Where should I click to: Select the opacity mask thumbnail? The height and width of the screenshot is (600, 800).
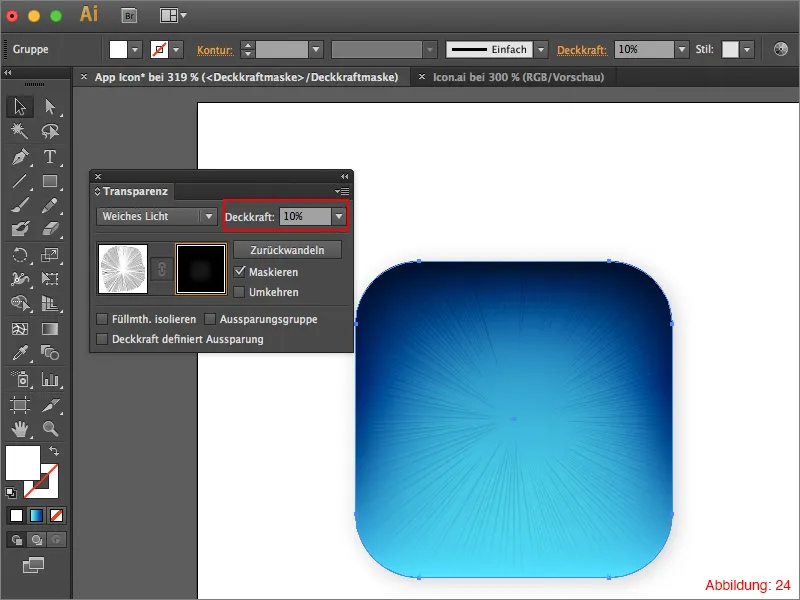tap(201, 269)
